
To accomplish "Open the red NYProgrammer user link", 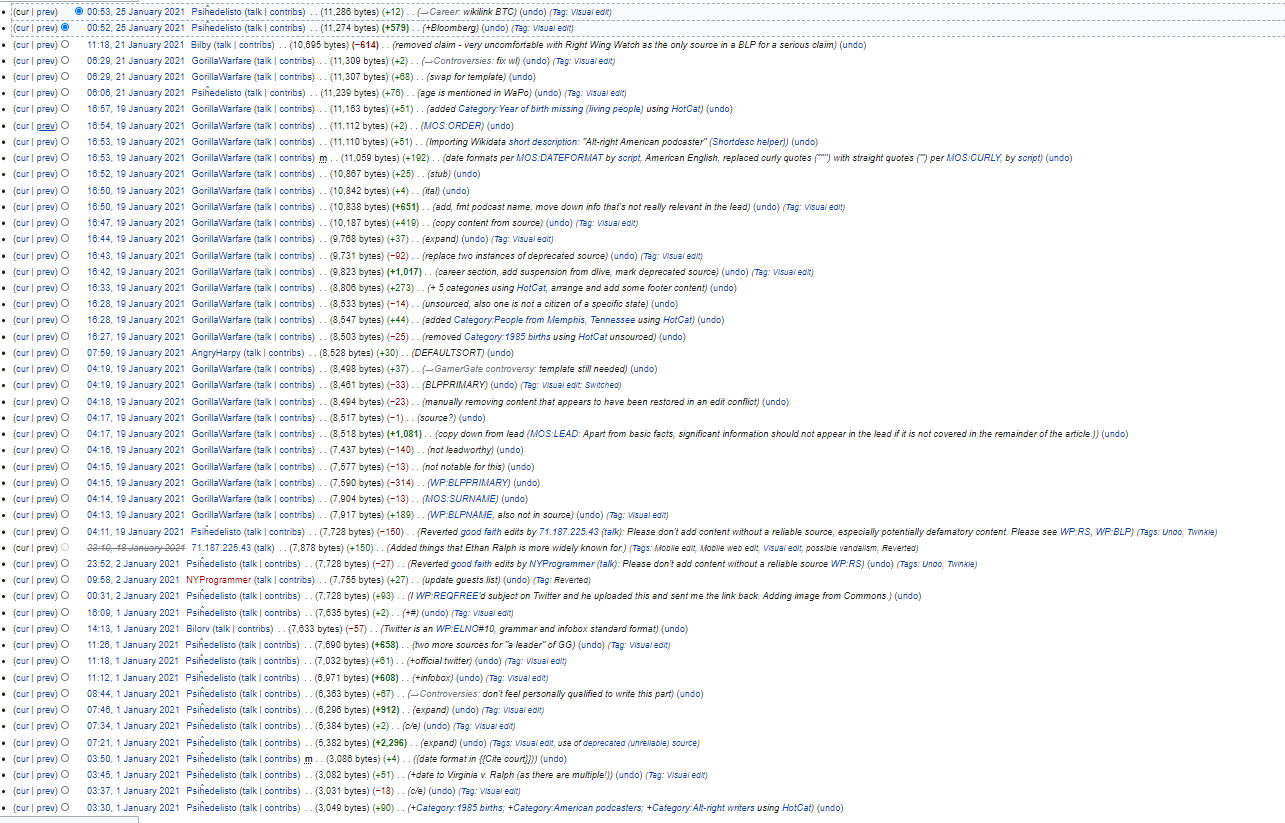I will [217, 580].
